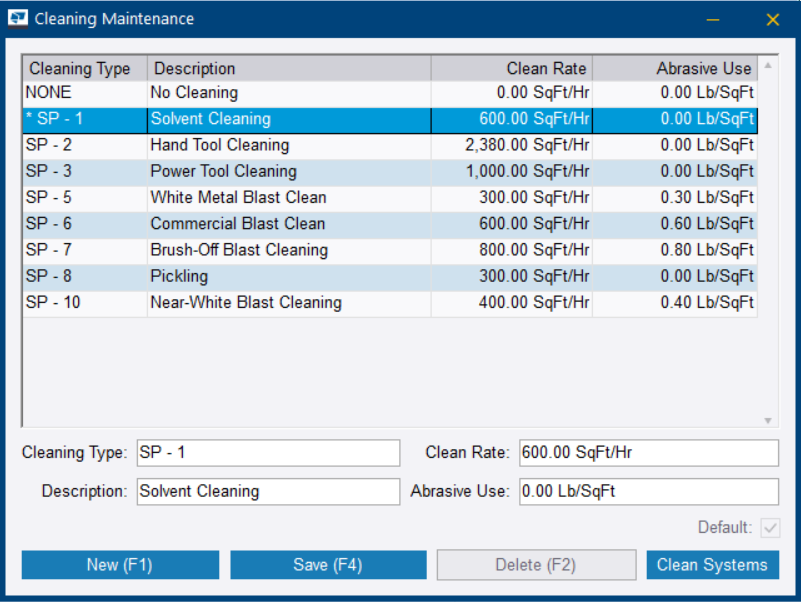Close the Cleaning Maintenance window
801x602 pixels.
772,19
